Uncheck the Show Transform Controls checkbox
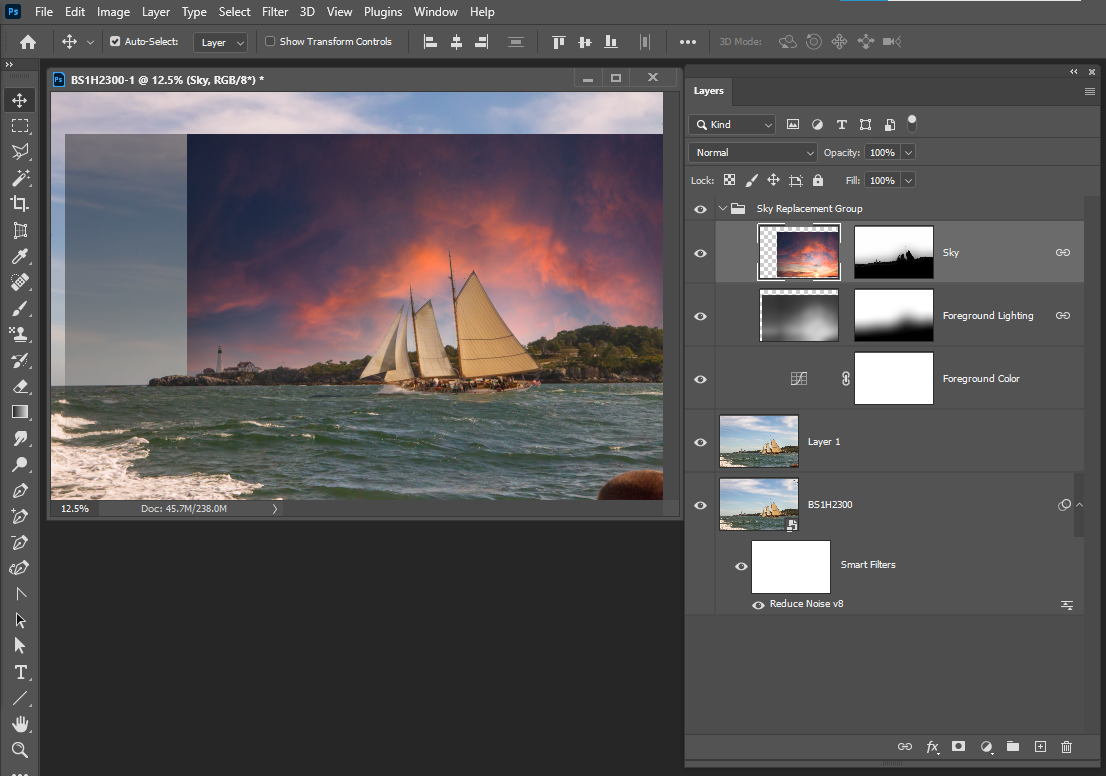 click(270, 41)
